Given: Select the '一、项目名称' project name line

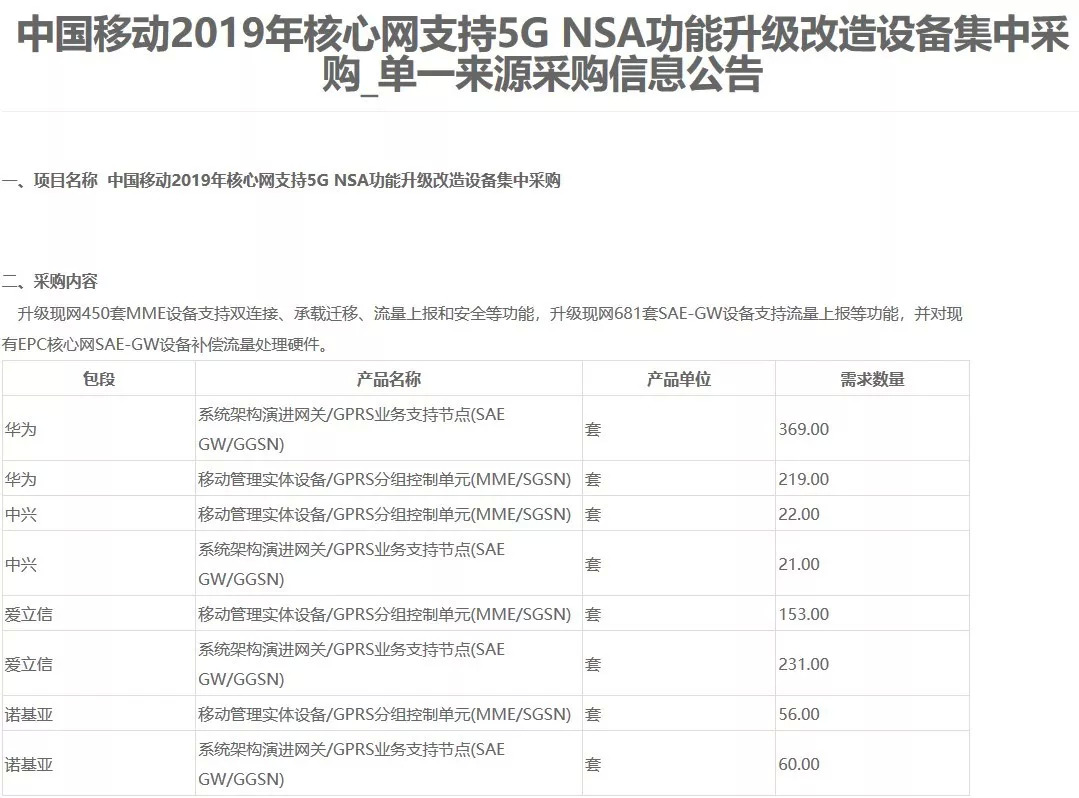Looking at the screenshot, I should (x=281, y=180).
